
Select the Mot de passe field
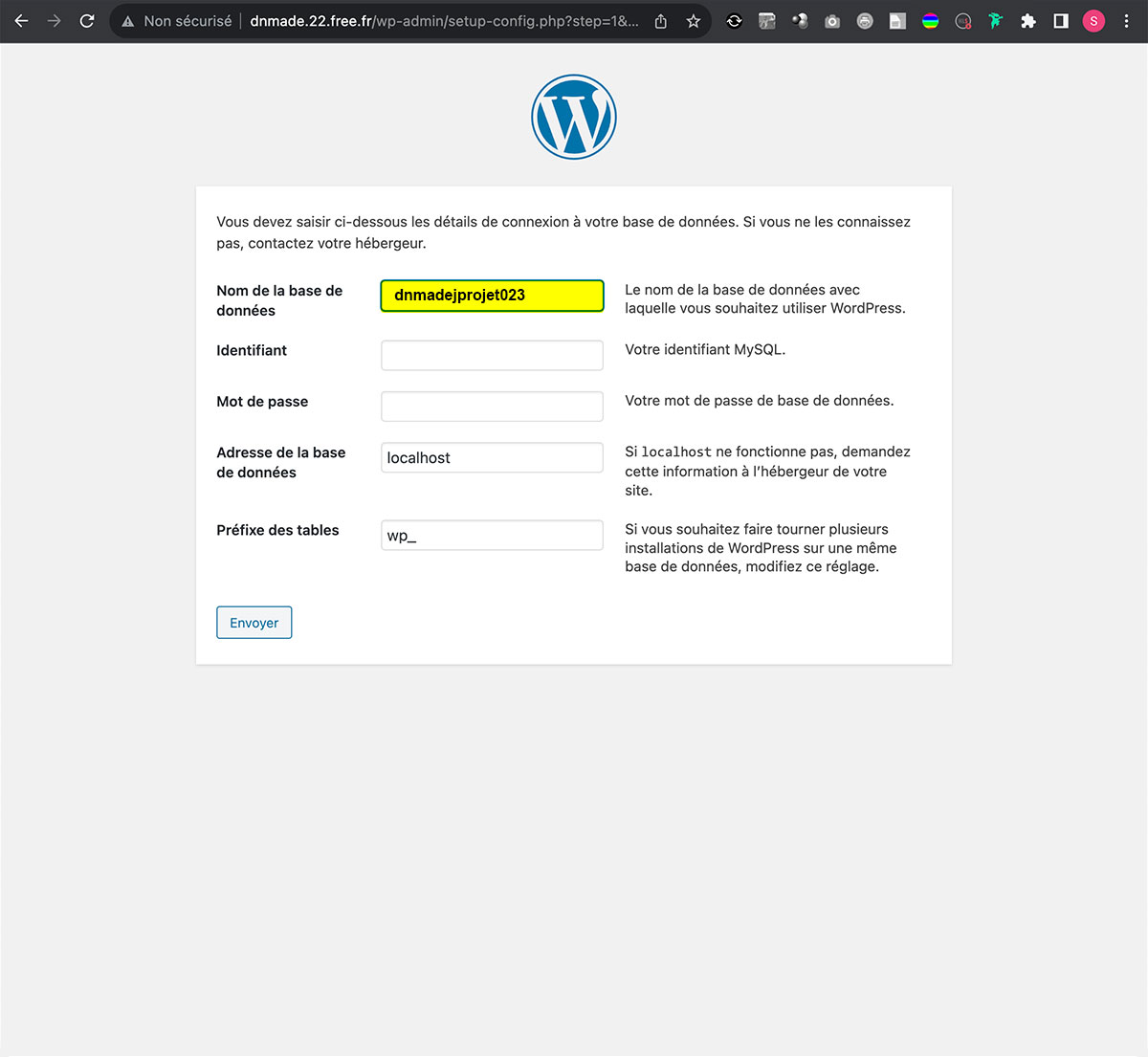pyautogui.click(x=492, y=406)
